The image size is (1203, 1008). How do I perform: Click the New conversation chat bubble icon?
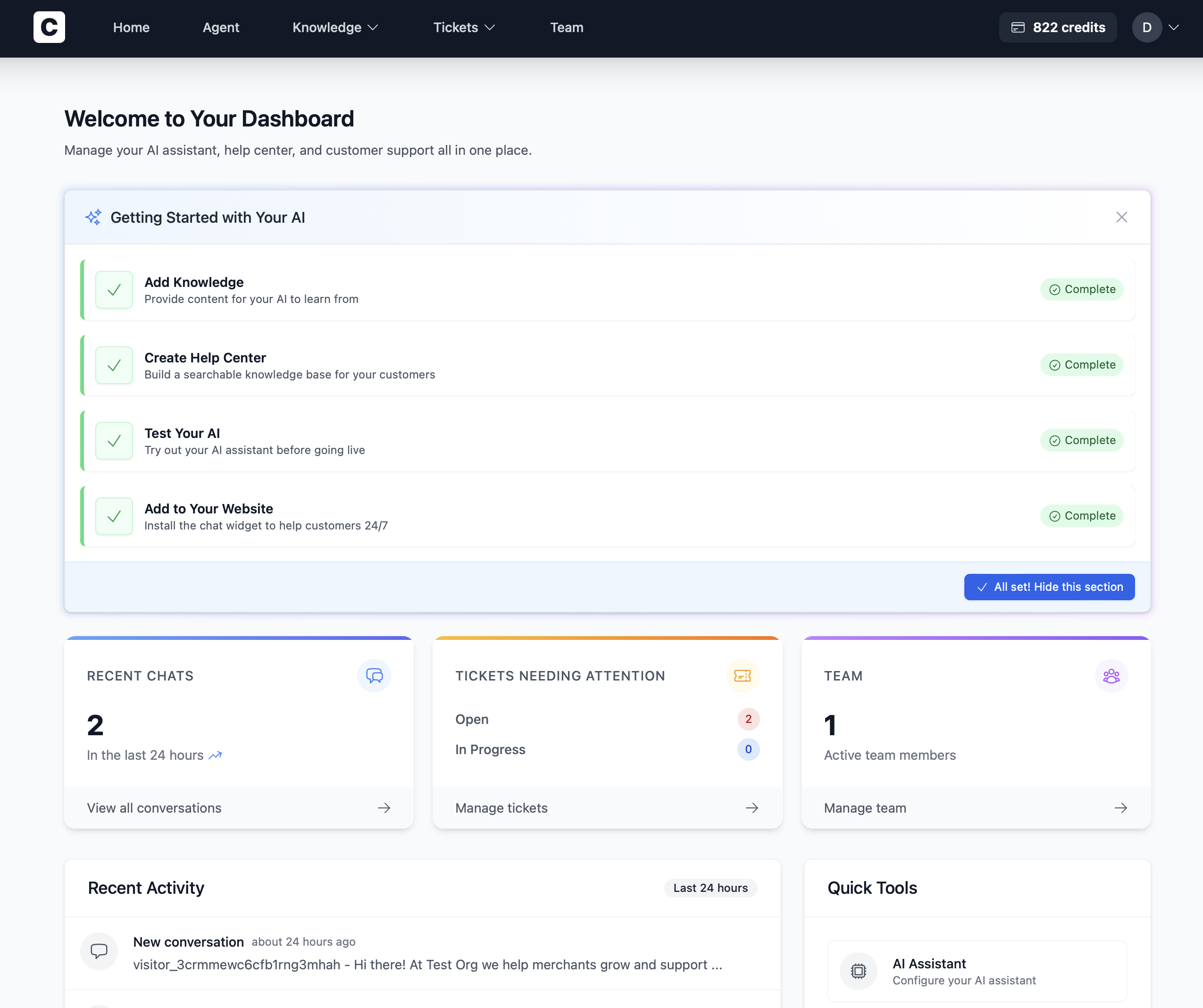99,951
